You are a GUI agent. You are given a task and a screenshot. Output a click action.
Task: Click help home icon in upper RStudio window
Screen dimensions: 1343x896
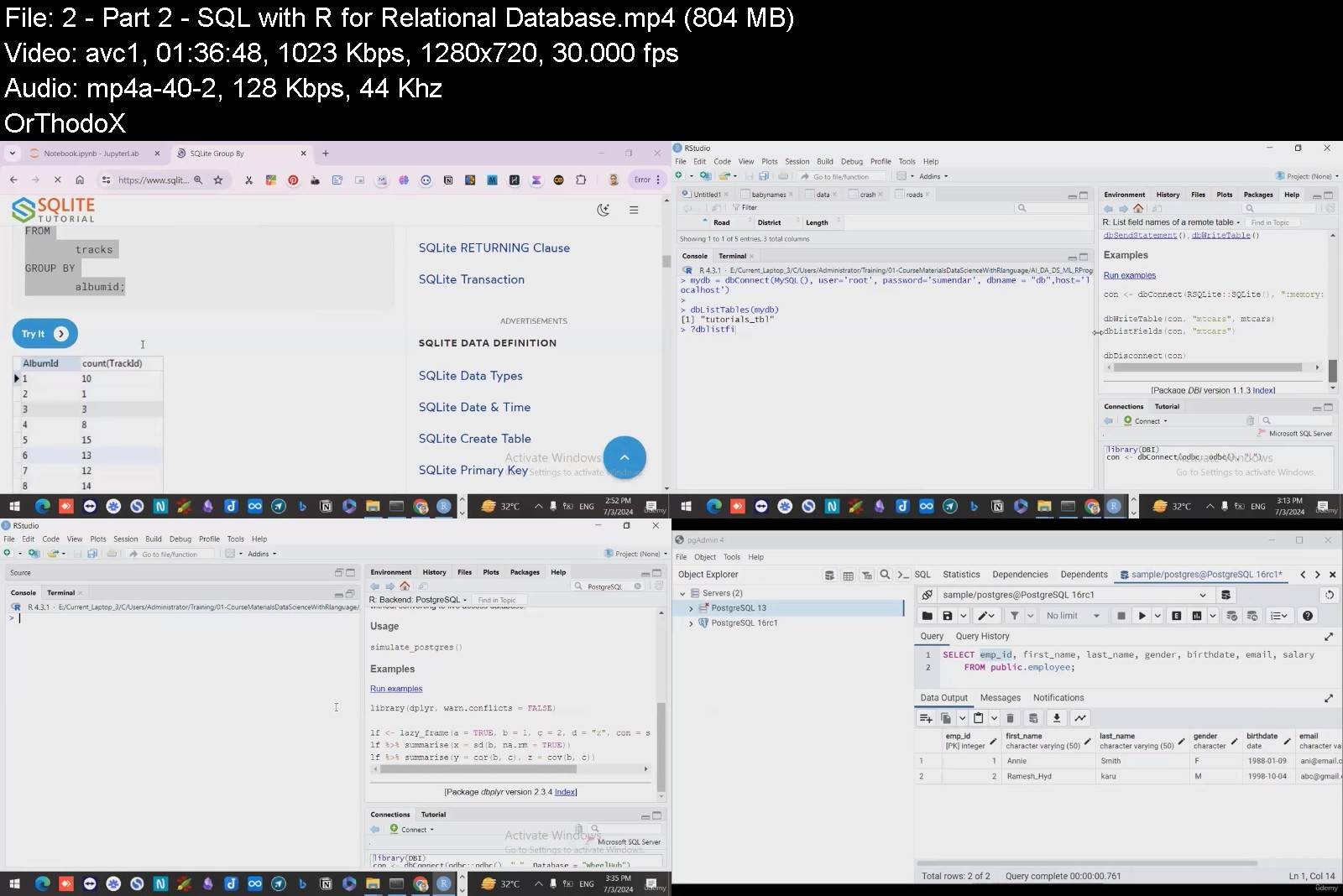pos(1138,208)
